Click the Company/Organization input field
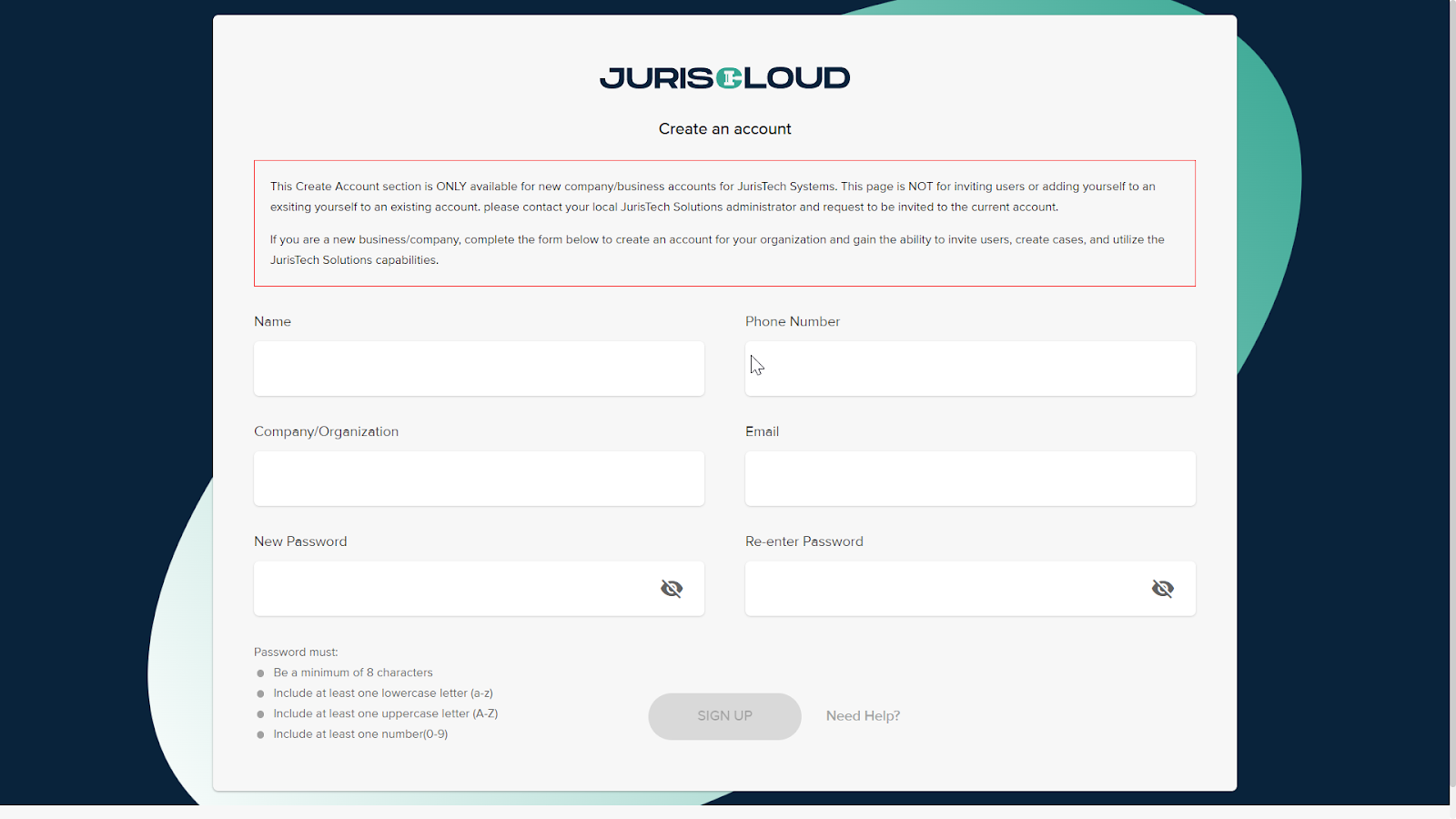This screenshot has width=1456, height=819. pos(479,478)
